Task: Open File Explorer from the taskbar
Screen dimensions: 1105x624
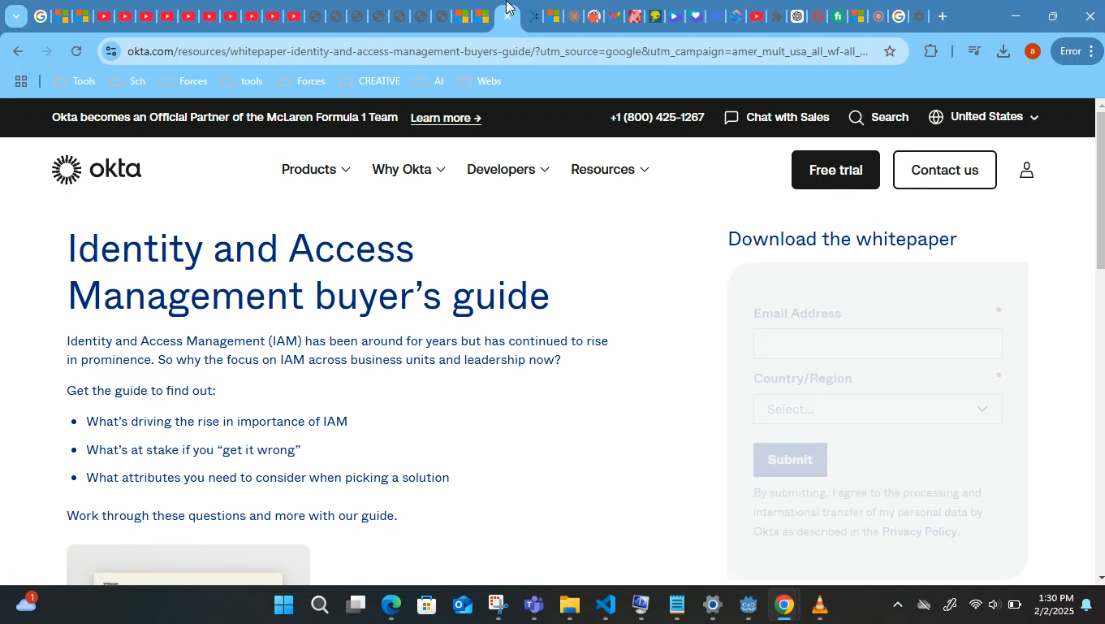Action: [x=570, y=605]
